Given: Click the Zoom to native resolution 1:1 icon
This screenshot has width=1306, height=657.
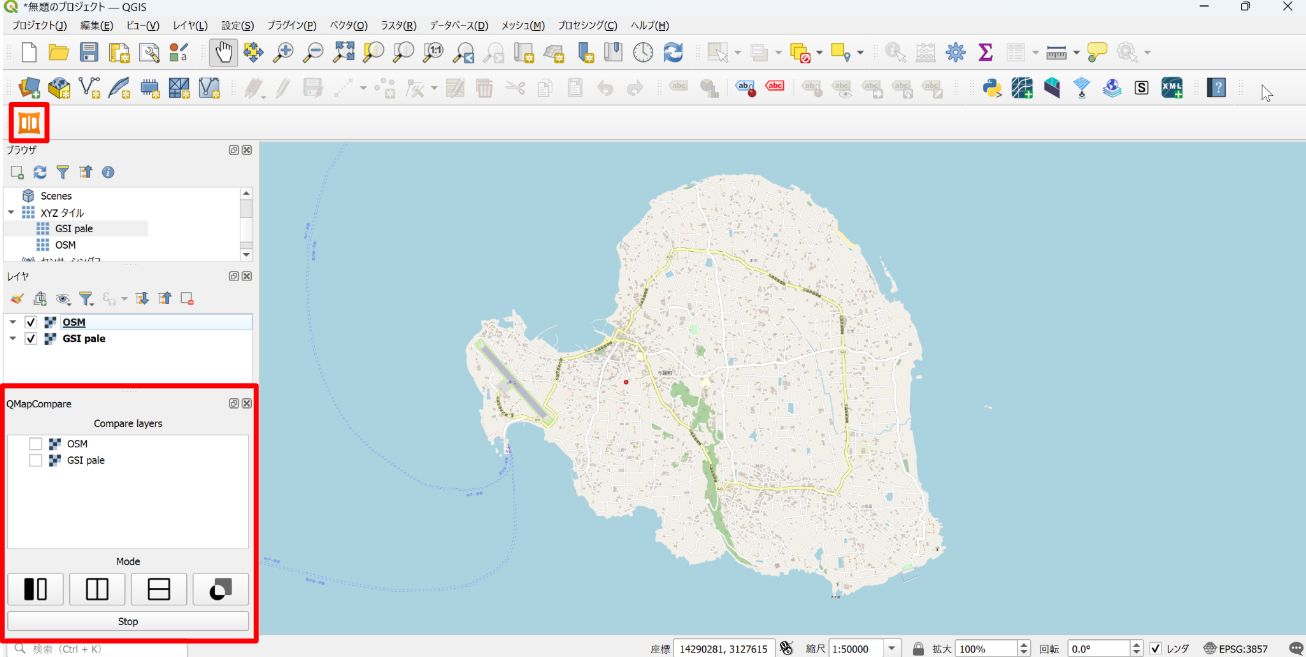Looking at the screenshot, I should click(434, 52).
